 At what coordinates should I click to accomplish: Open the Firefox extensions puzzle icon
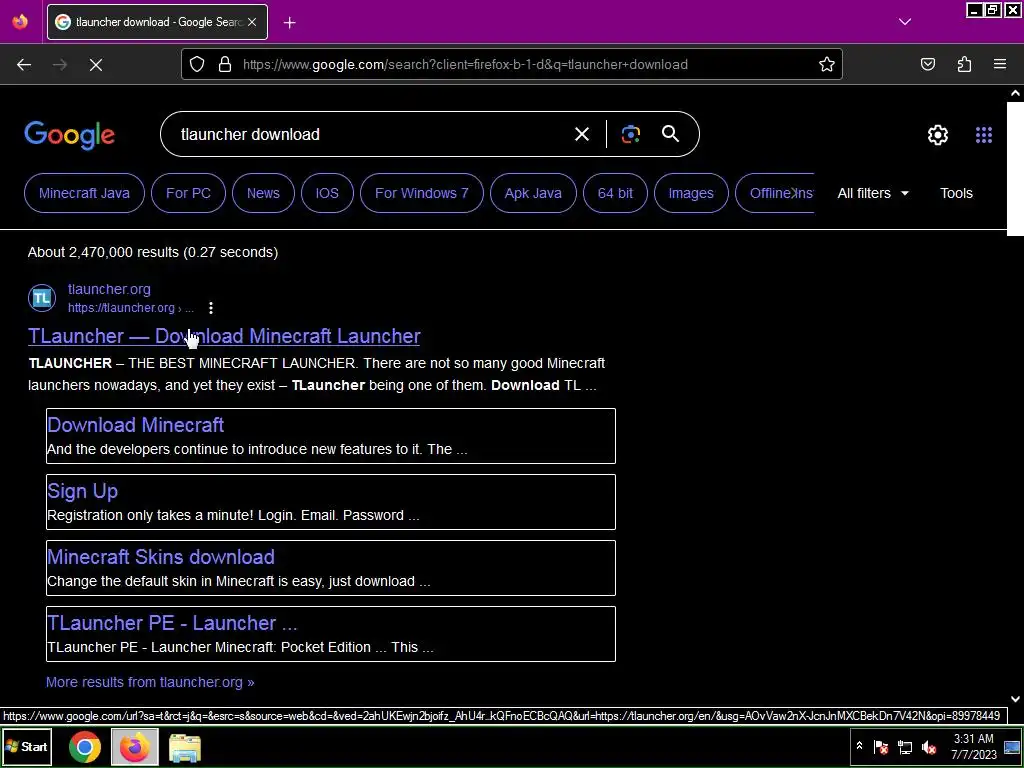click(964, 64)
